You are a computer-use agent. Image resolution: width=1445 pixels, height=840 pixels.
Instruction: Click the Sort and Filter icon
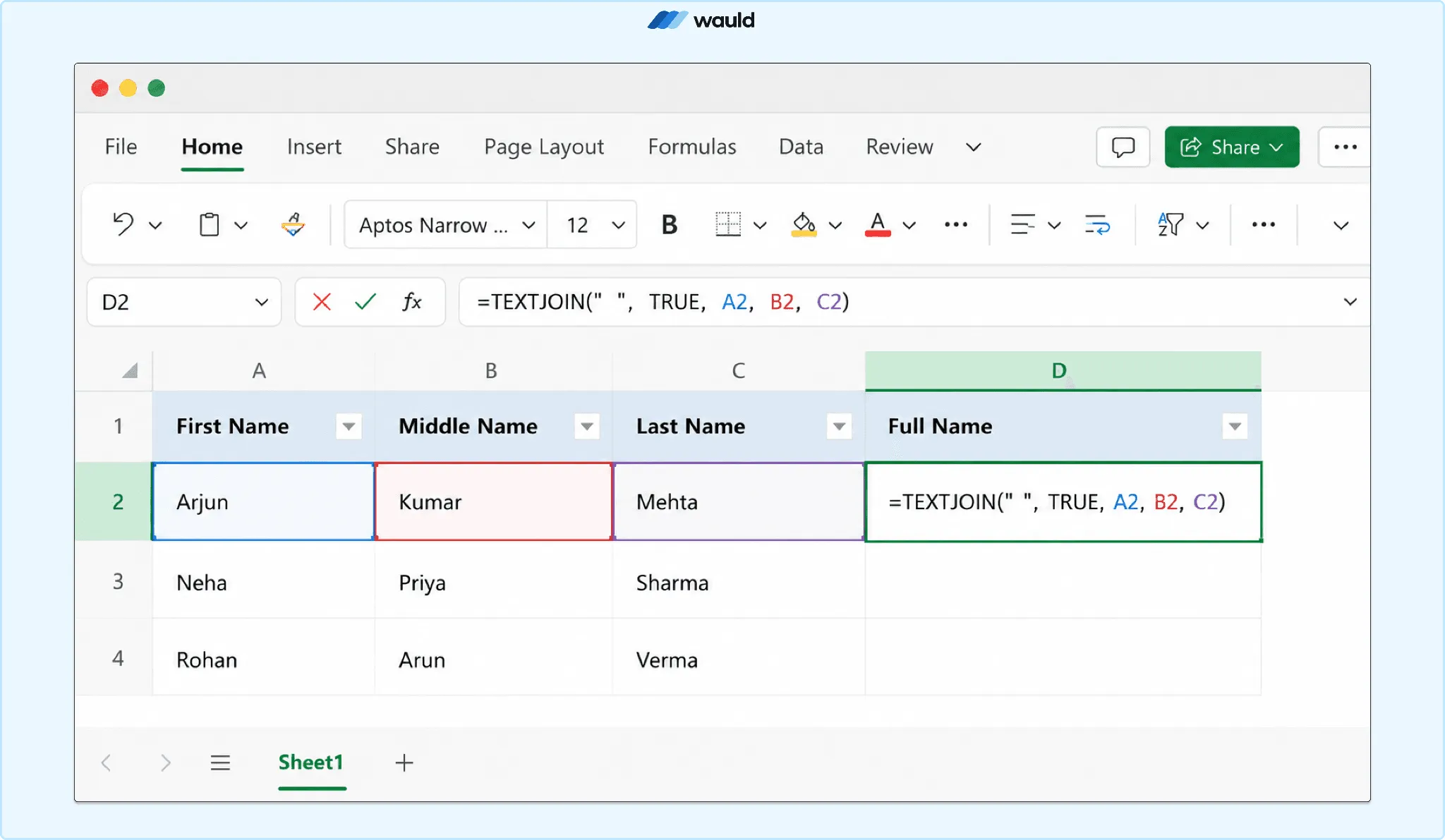point(1170,224)
